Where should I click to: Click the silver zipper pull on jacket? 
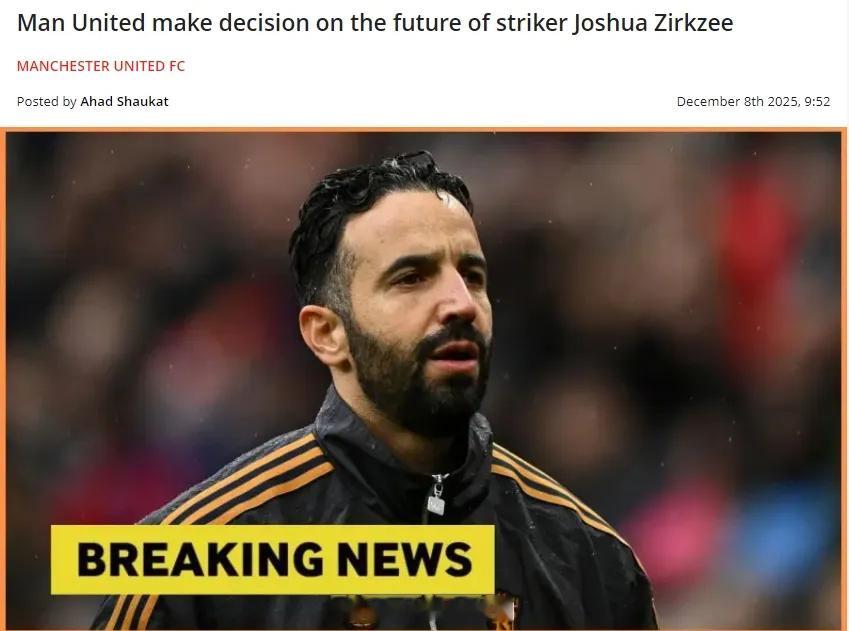pos(436,496)
